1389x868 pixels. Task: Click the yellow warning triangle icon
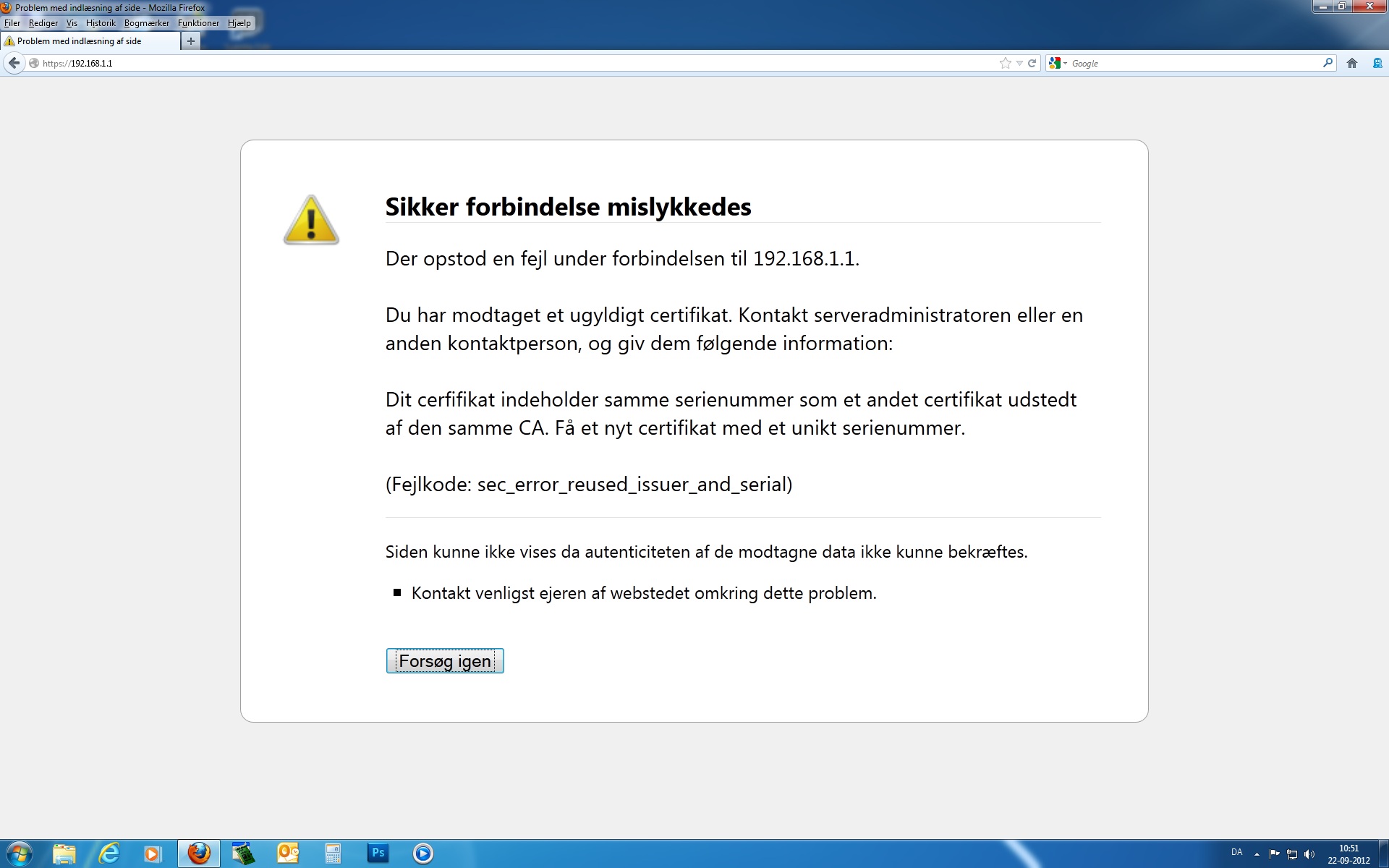click(x=311, y=220)
